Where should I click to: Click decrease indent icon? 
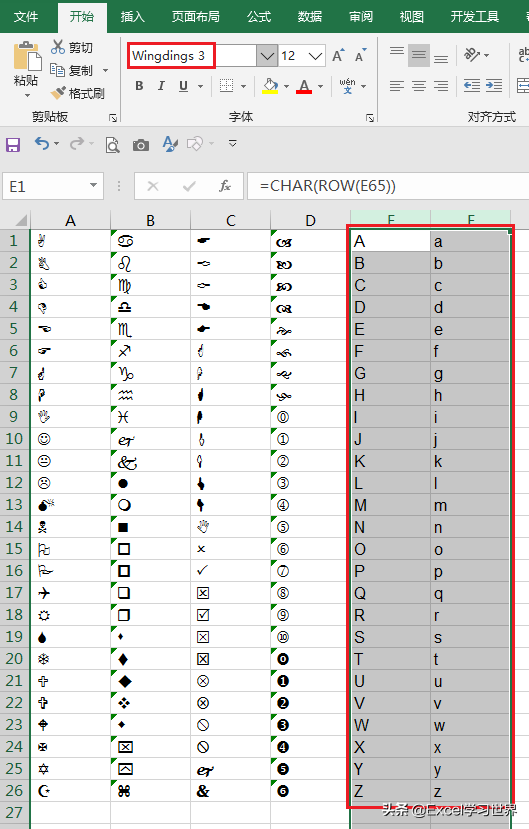coord(471,86)
